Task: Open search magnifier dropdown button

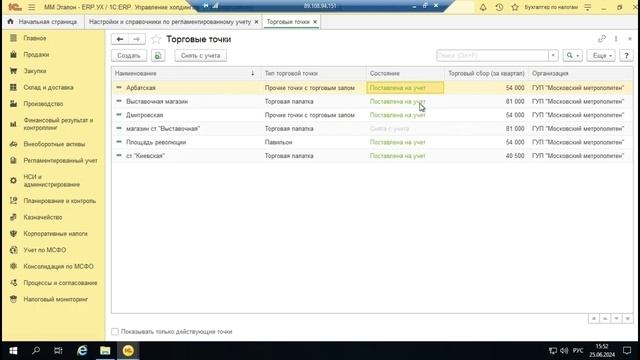Action: [x=573, y=56]
